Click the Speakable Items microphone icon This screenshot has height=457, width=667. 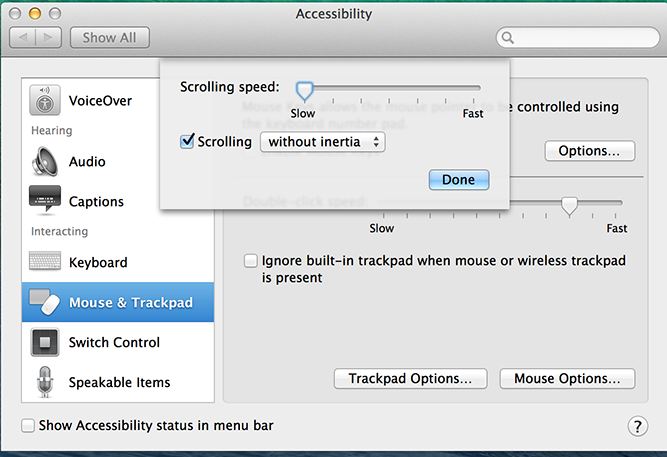[x=44, y=382]
